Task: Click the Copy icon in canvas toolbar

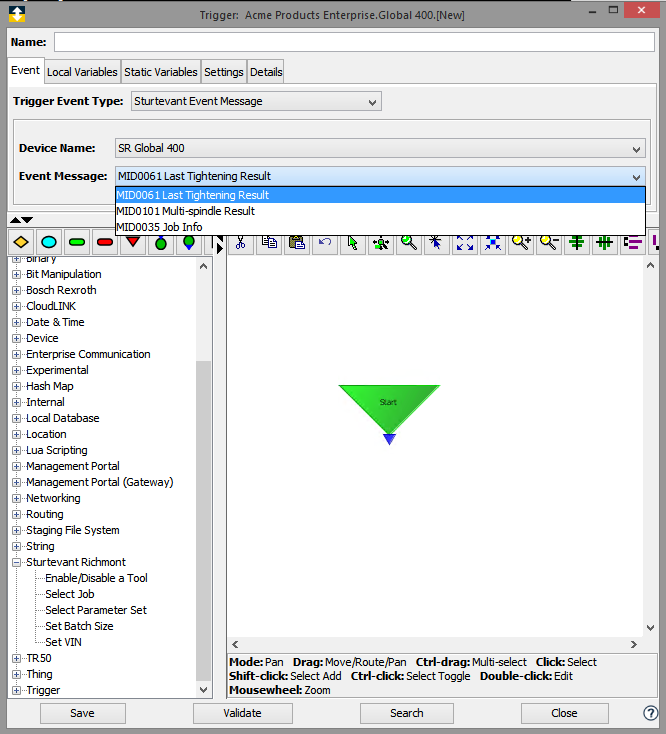Action: coord(269,242)
